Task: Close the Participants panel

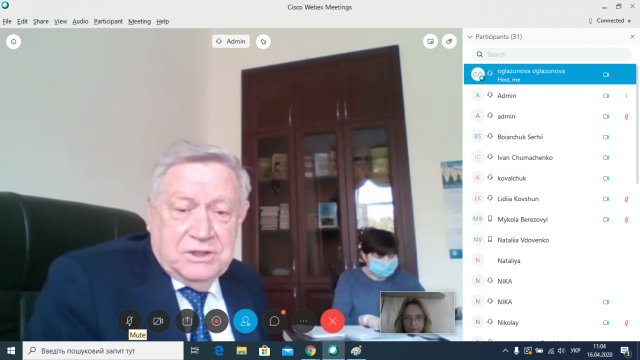Action: (632, 37)
